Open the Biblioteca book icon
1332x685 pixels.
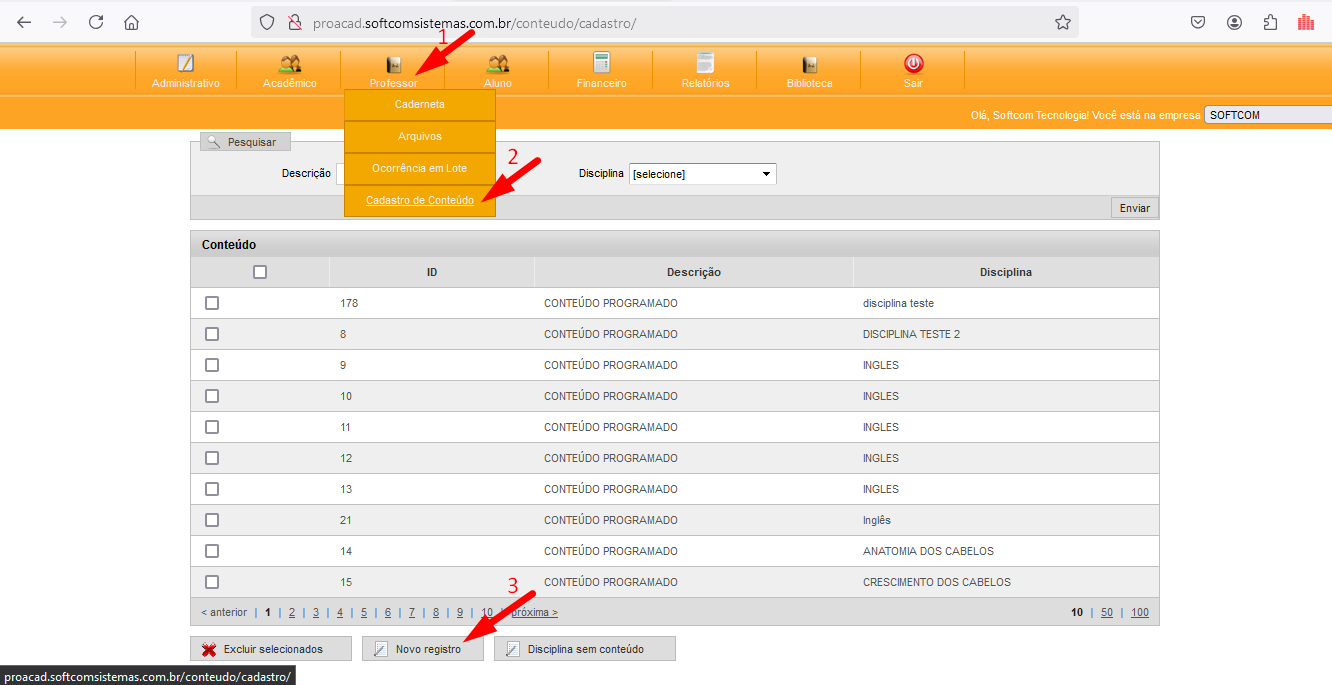coord(809,64)
